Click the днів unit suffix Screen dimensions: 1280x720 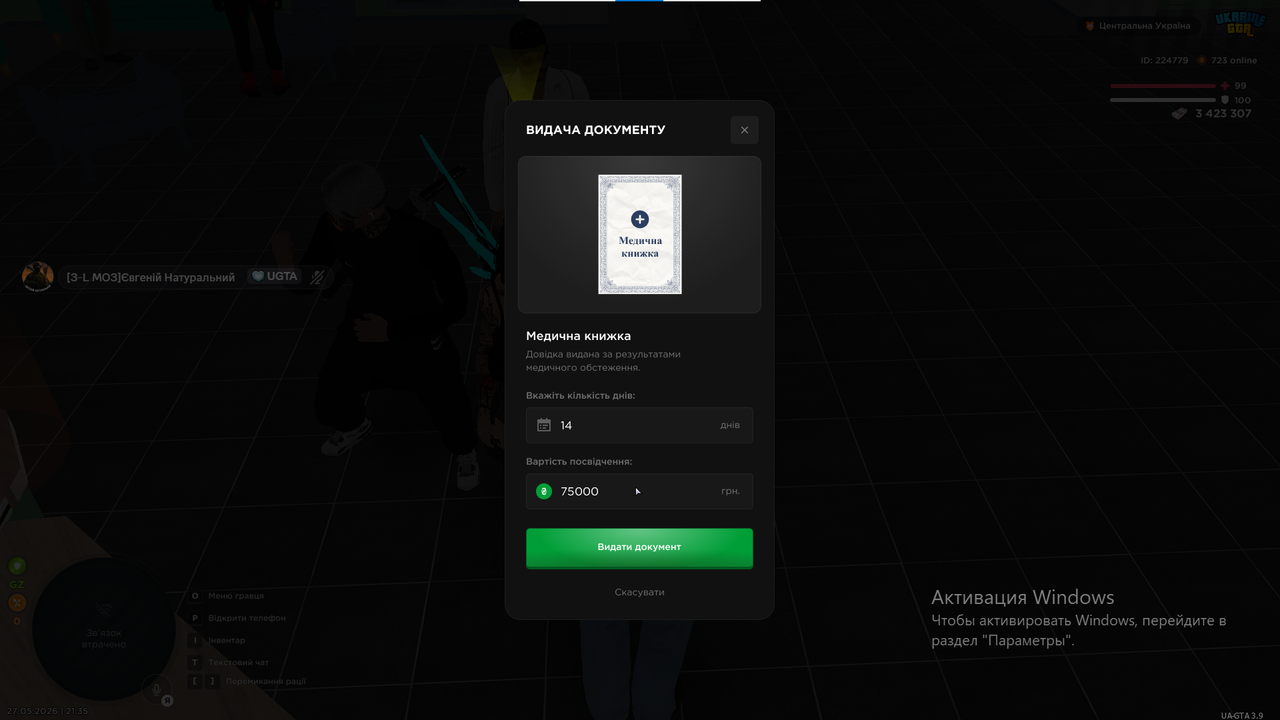click(730, 425)
